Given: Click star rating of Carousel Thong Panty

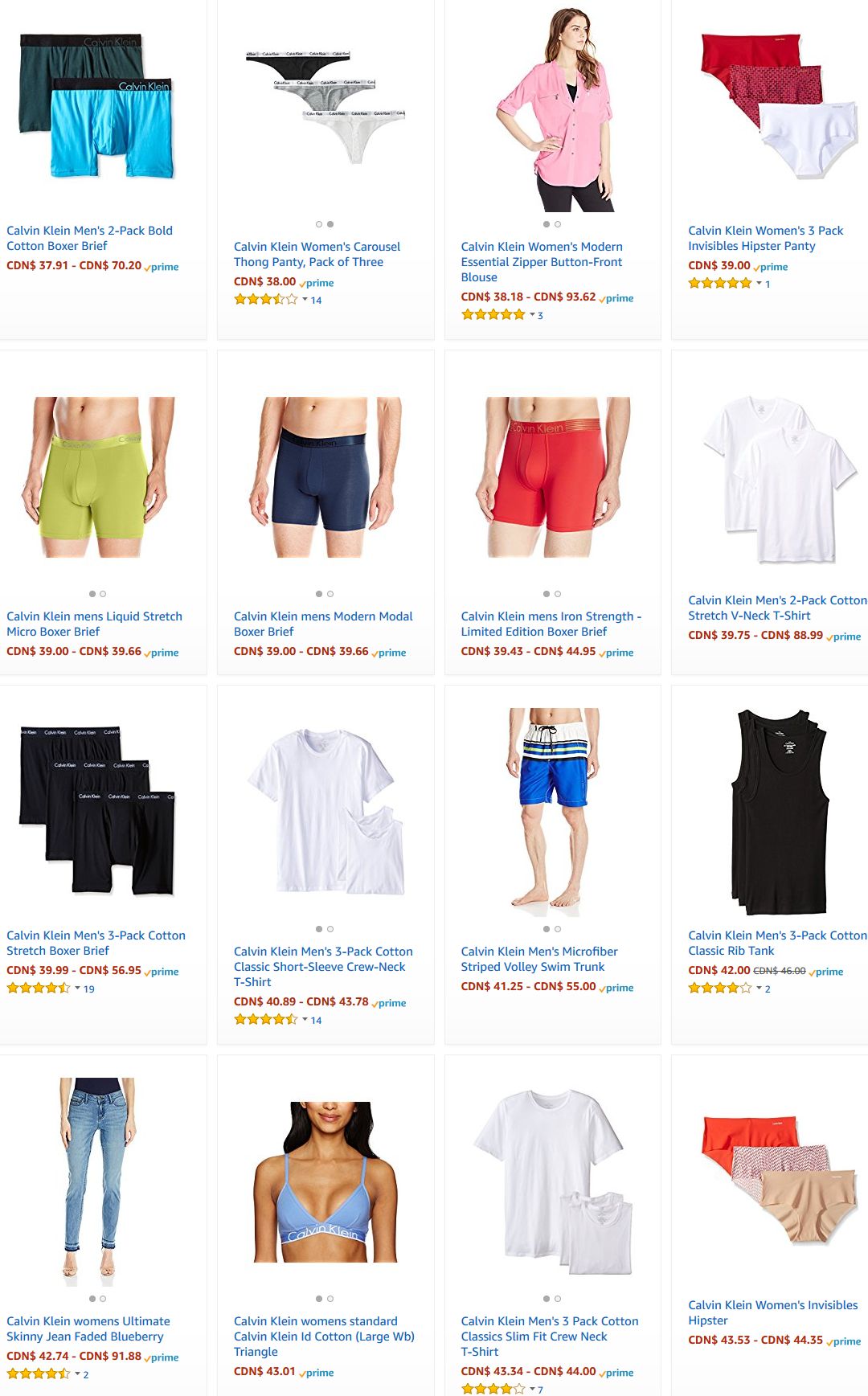Looking at the screenshot, I should pyautogui.click(x=266, y=300).
